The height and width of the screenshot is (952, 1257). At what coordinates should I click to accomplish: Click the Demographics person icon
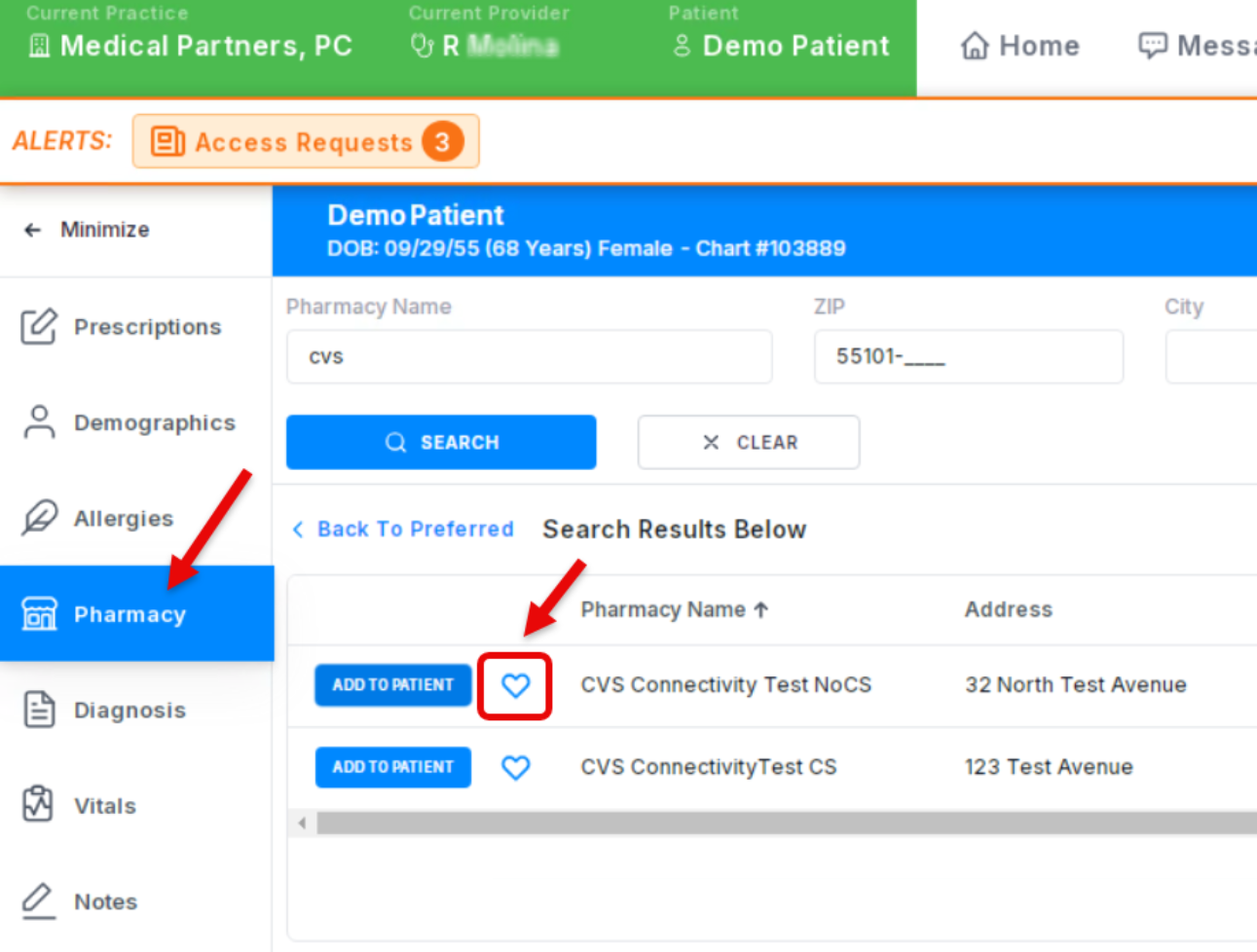point(39,422)
